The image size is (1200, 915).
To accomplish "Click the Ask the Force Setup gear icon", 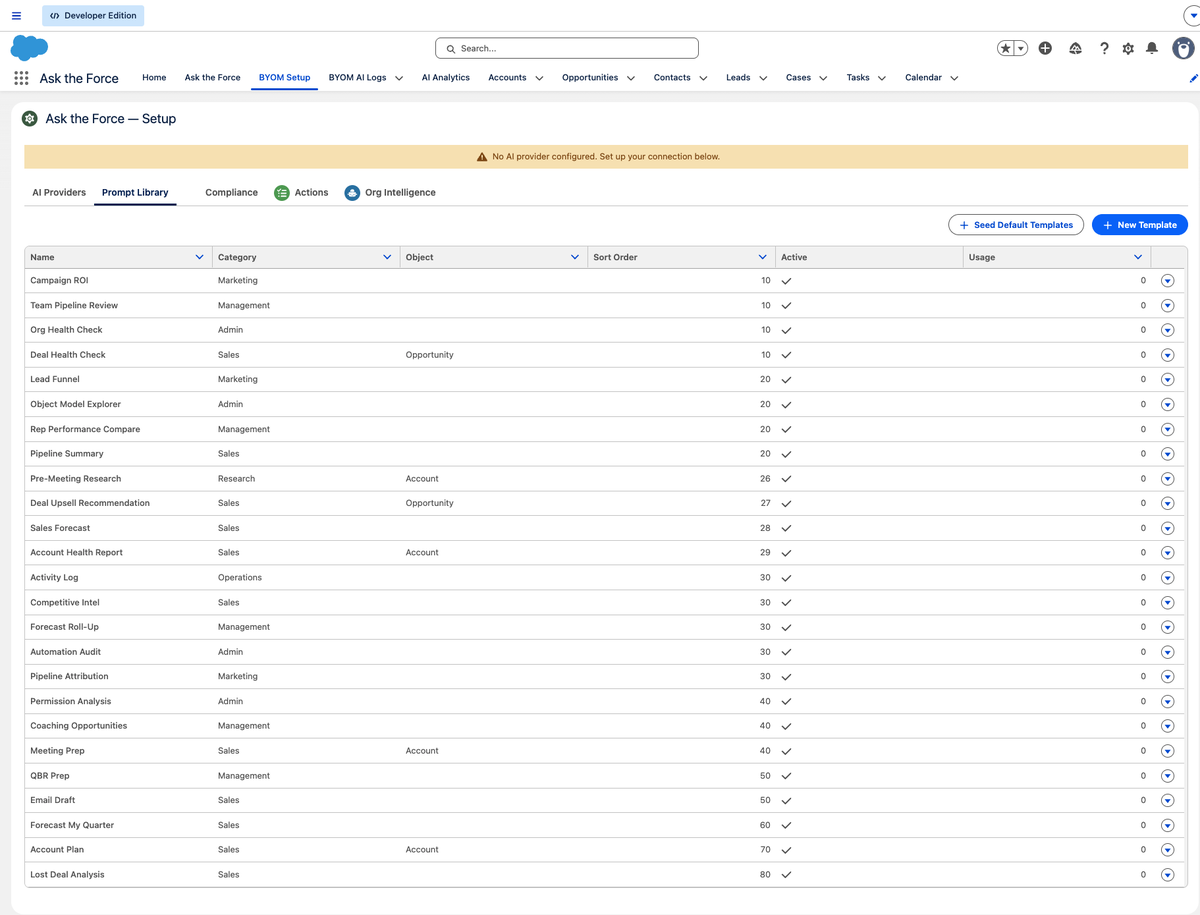I will 30,119.
